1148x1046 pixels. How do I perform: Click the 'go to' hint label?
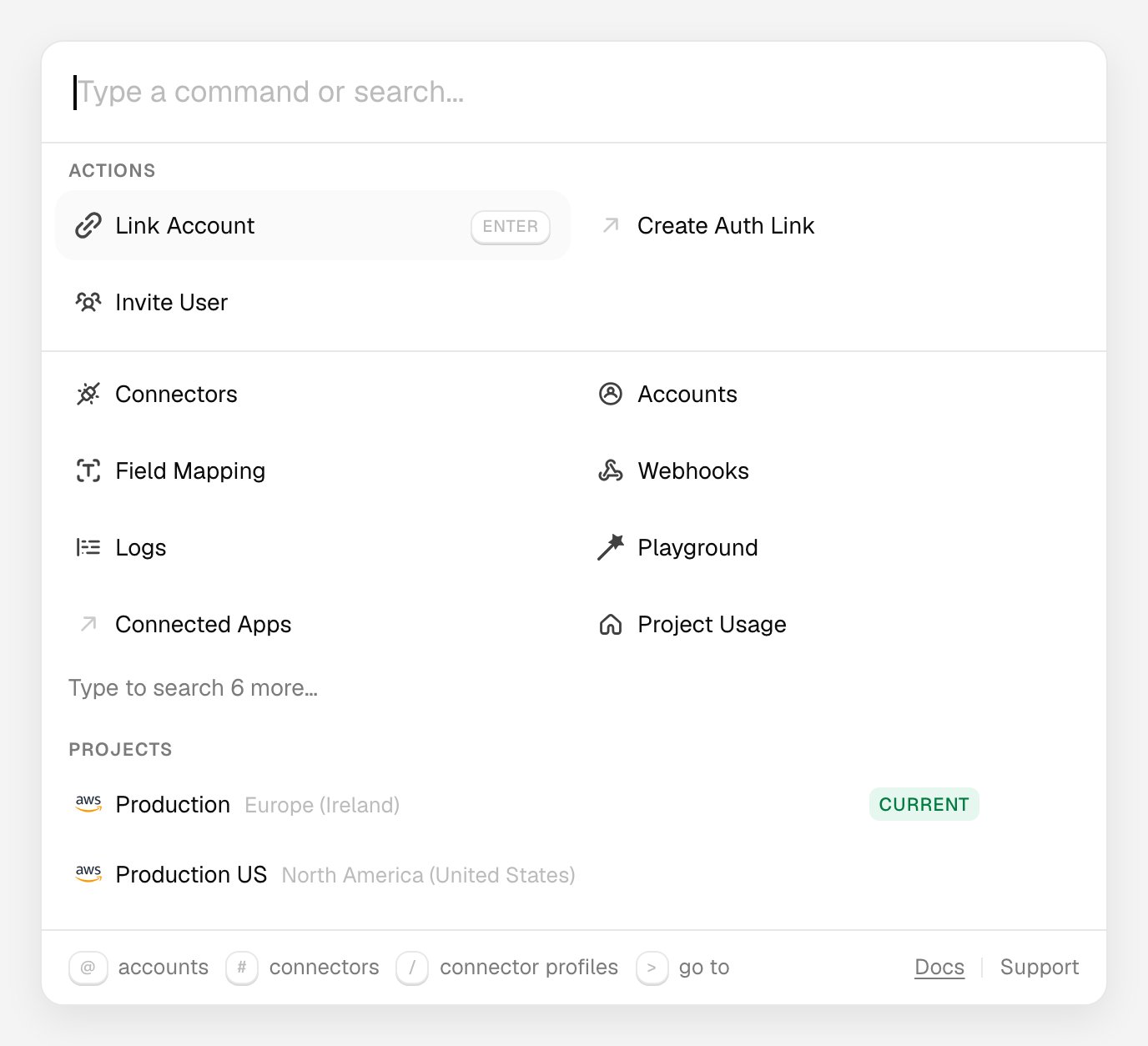(x=704, y=968)
